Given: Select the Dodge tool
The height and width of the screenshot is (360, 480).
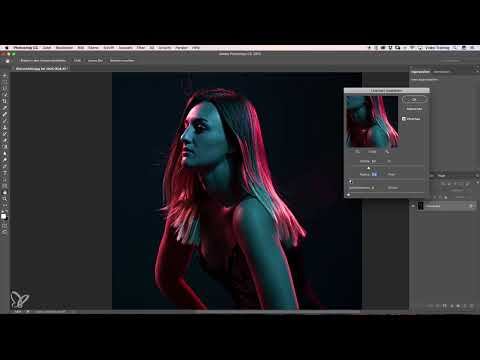Looking at the screenshot, I should click(x=5, y=160).
